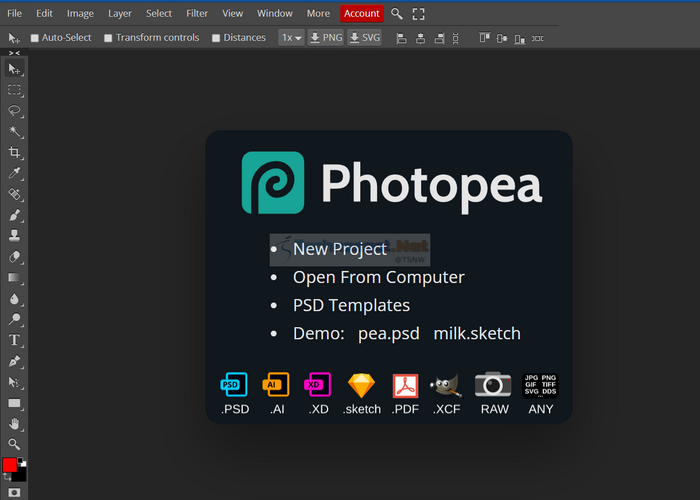
Task: Select the Move tool in left toolbar
Action: (14, 69)
